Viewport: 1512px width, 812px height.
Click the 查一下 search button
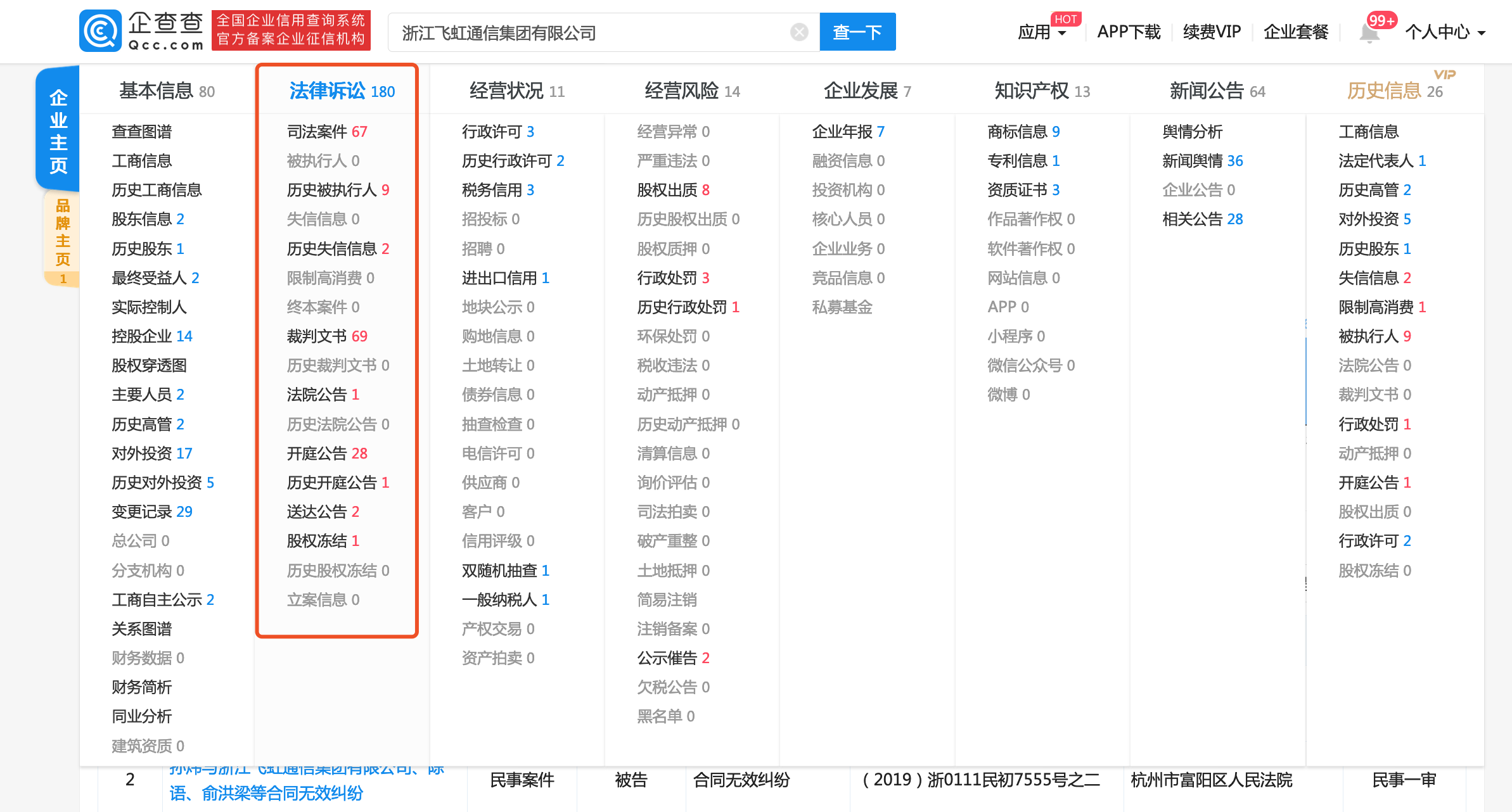click(x=857, y=32)
